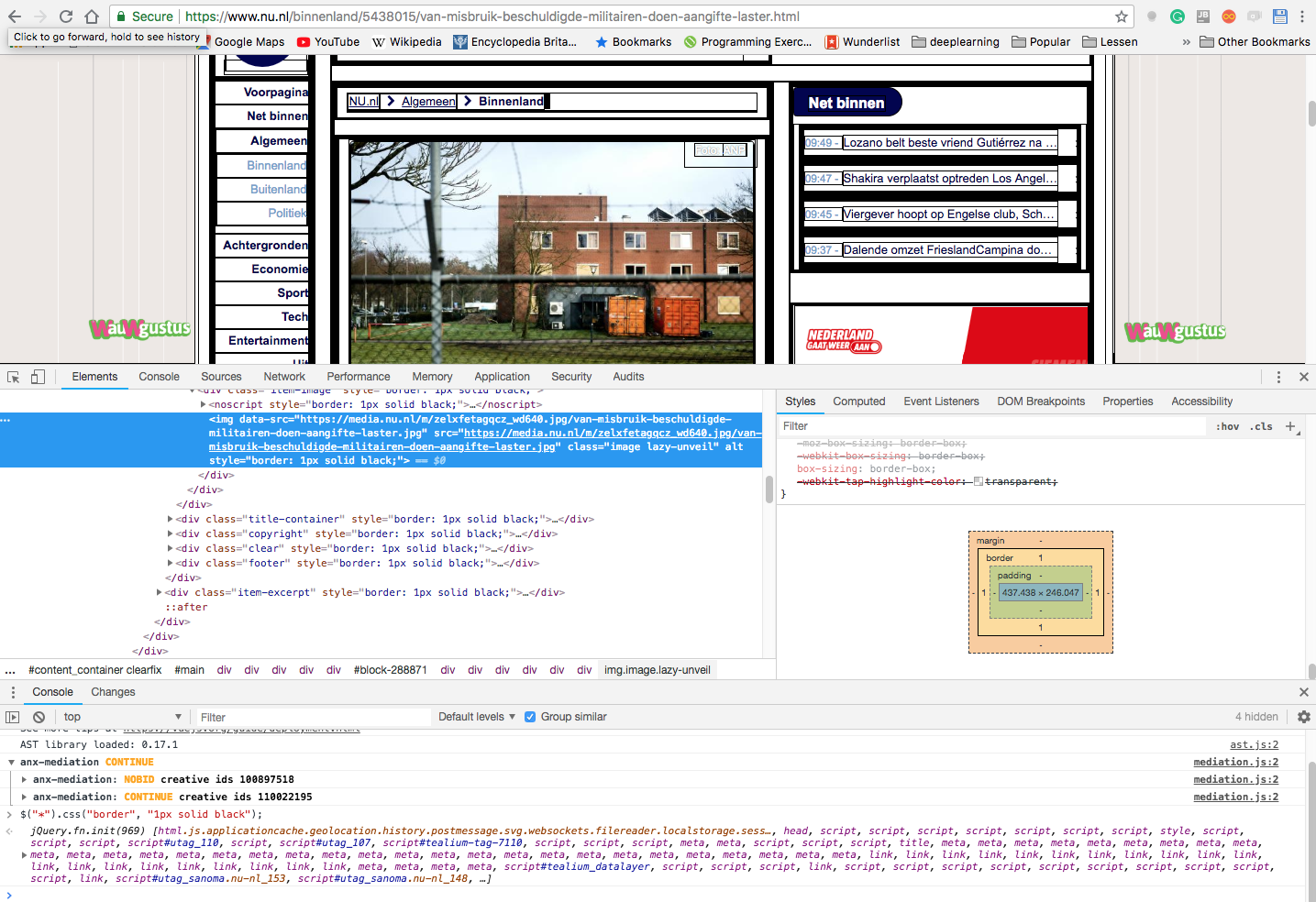Select #block-288871 in the DOM breadcrumb

[x=390, y=670]
